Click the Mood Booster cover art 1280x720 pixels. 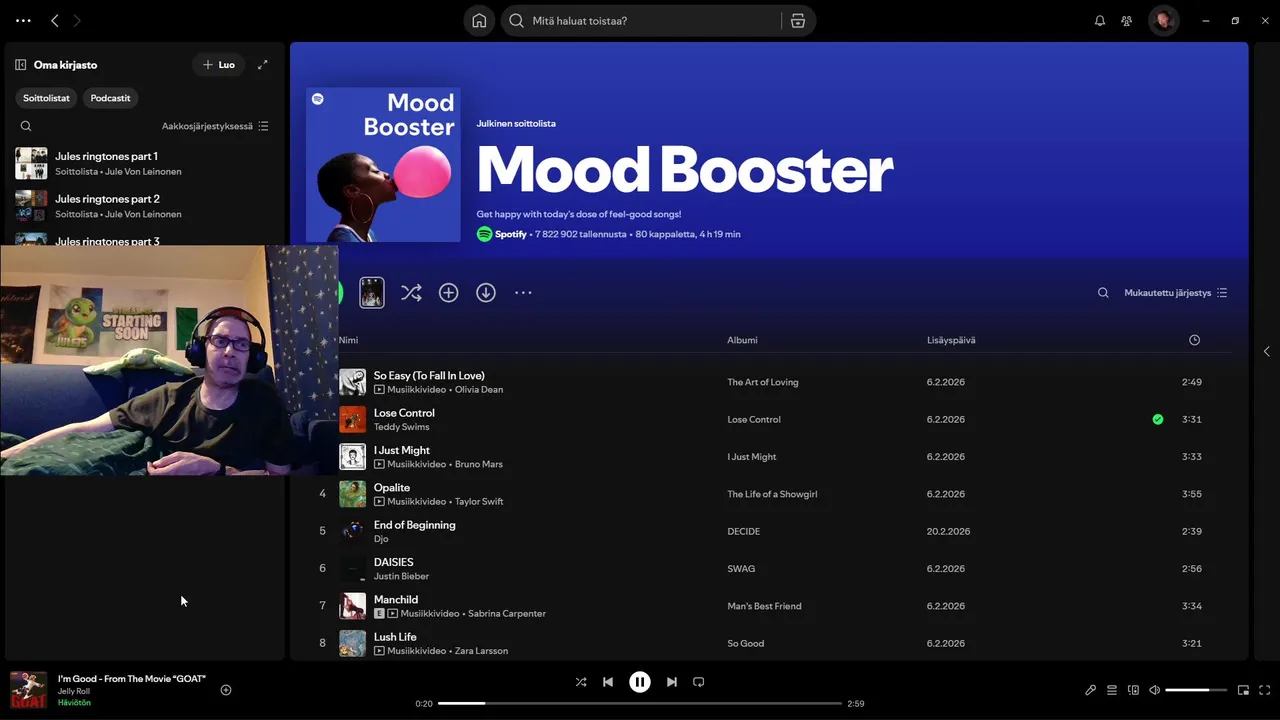click(383, 165)
